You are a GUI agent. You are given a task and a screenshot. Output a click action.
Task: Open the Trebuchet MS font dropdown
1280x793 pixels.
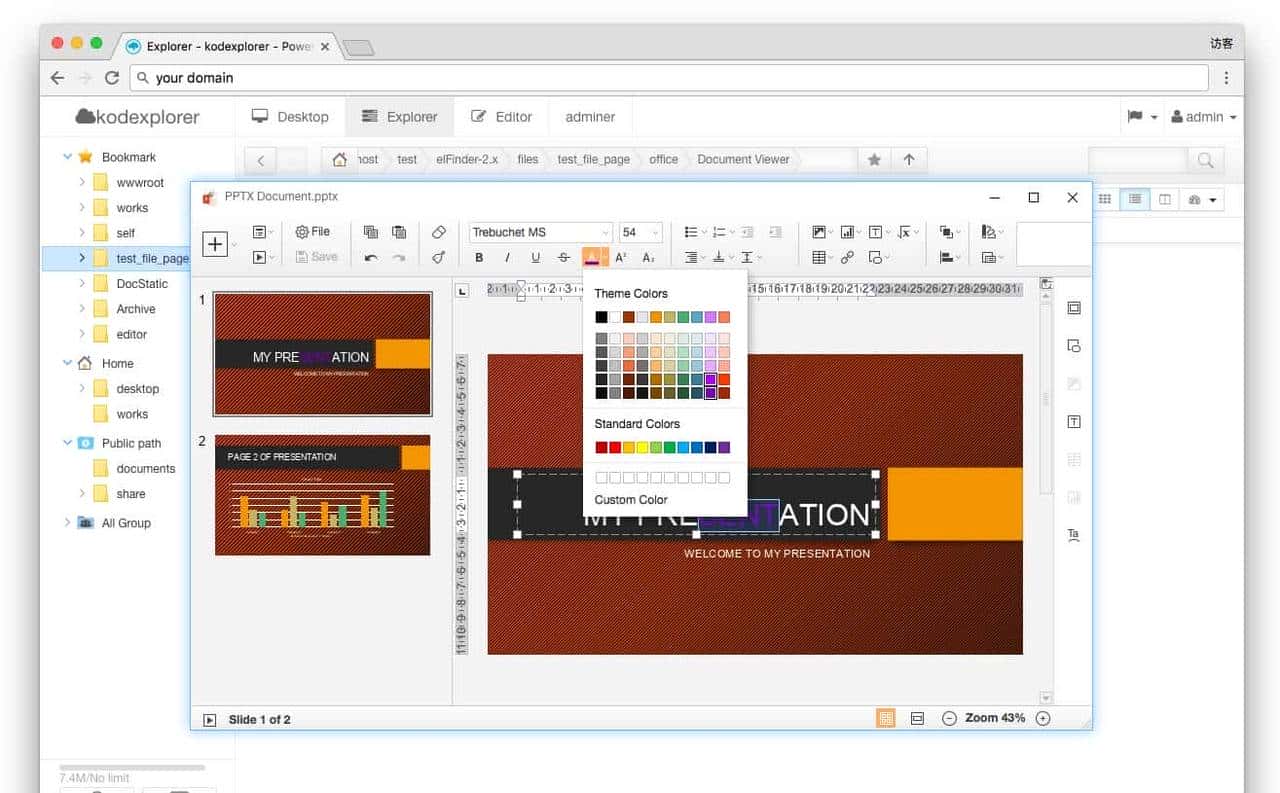540,232
